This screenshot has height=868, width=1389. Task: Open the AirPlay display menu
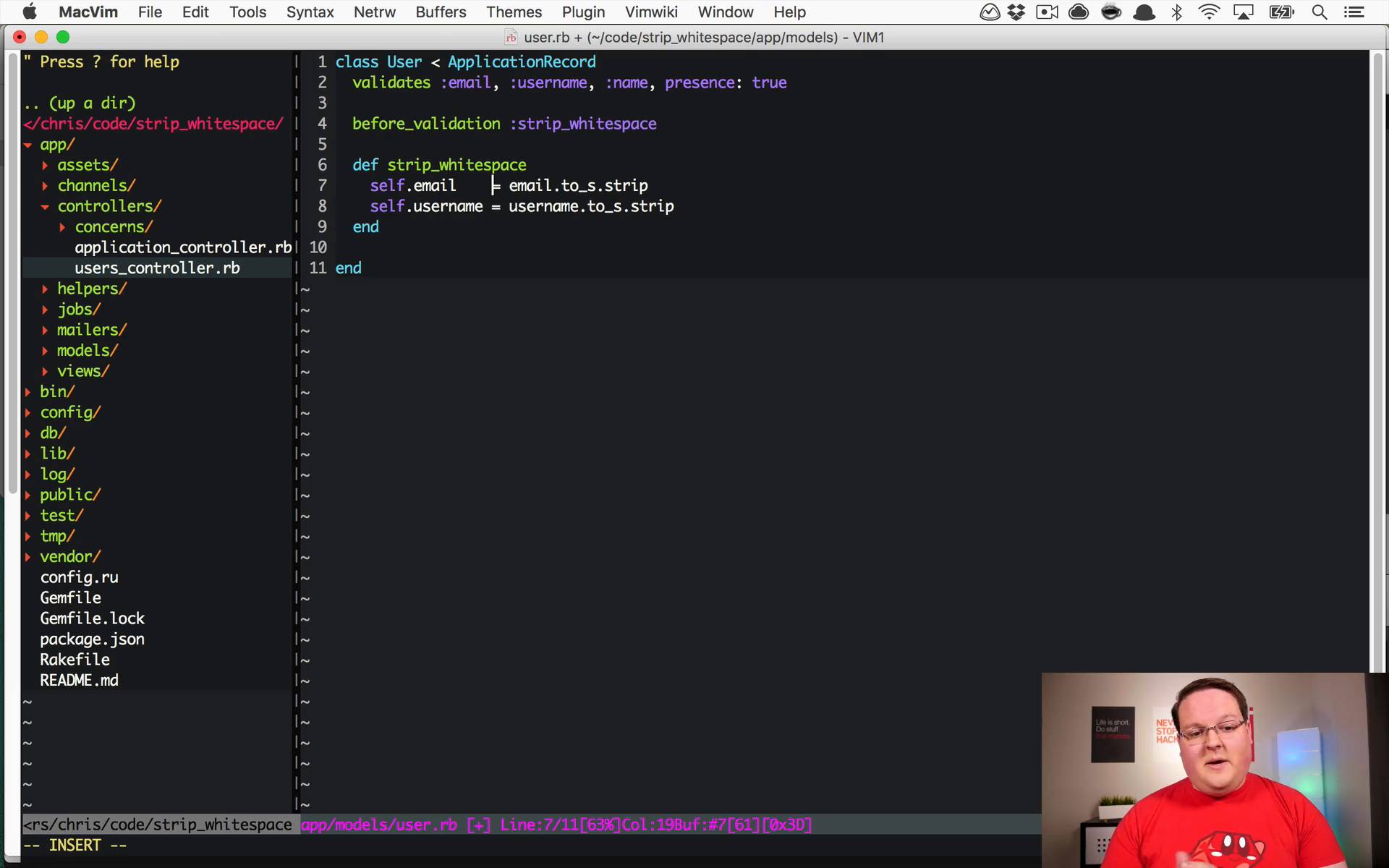point(1244,12)
